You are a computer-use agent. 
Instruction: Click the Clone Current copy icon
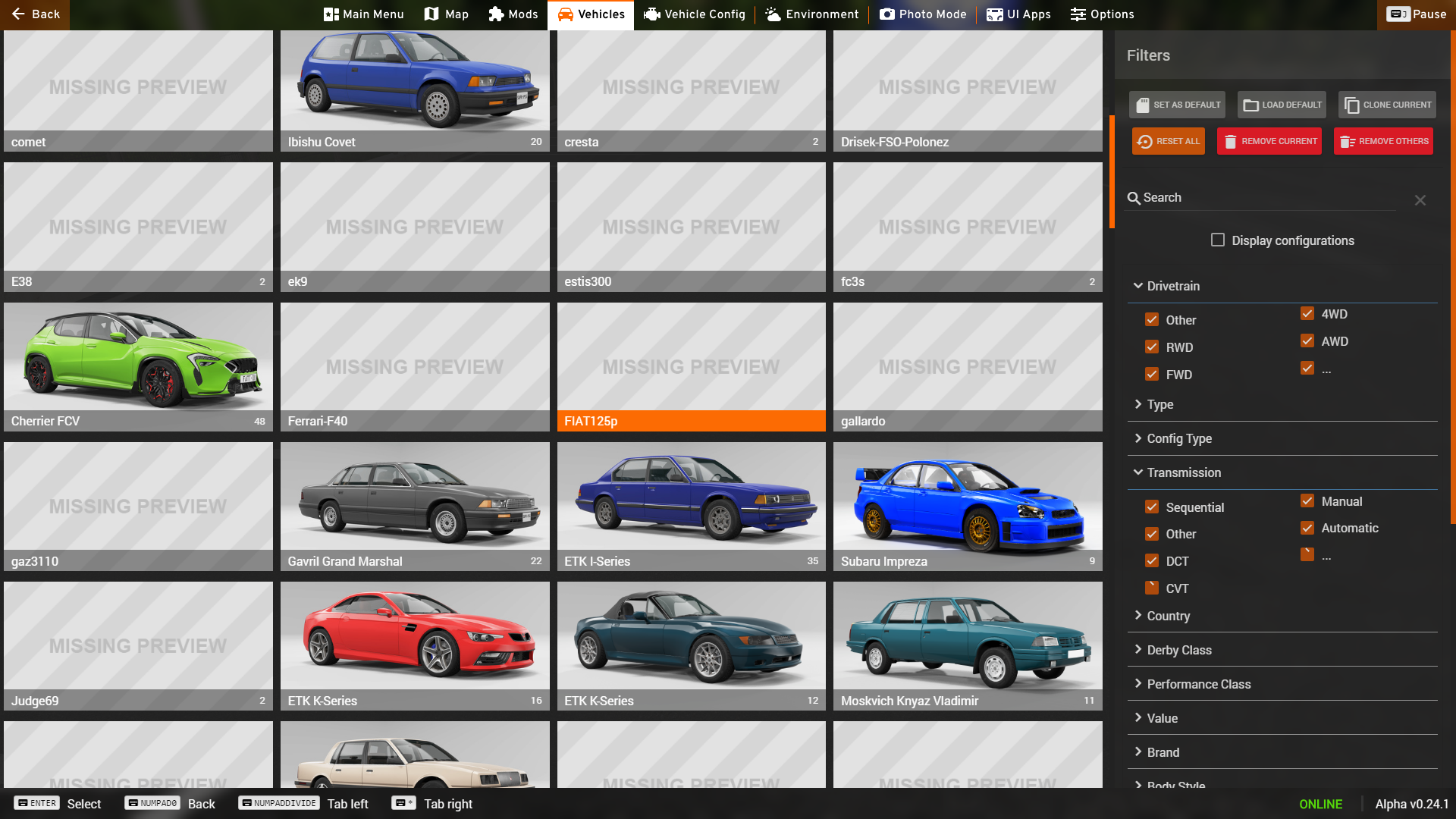pyautogui.click(x=1352, y=105)
